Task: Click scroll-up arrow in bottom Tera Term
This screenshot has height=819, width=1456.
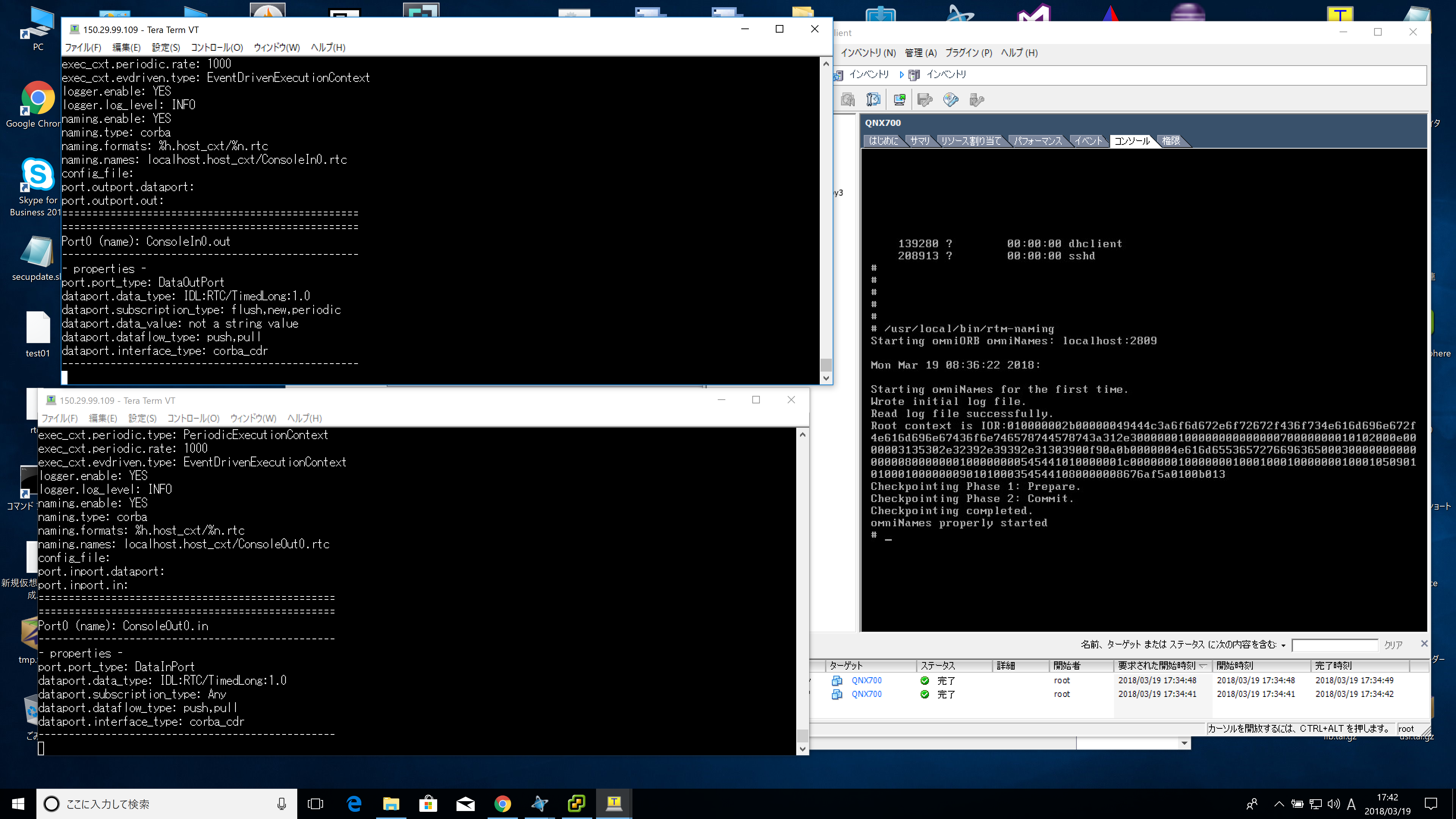Action: pyautogui.click(x=803, y=434)
